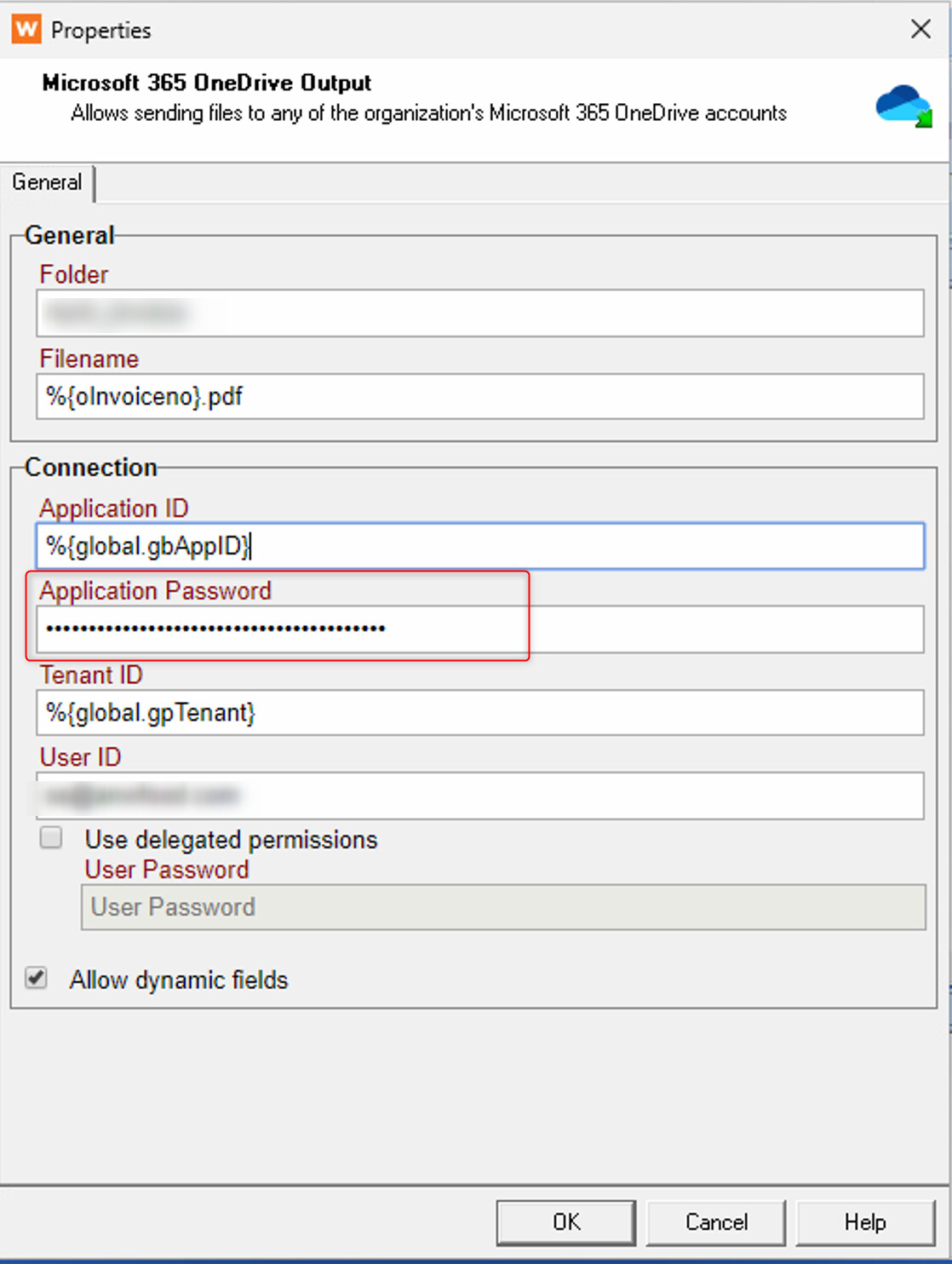This screenshot has width=952, height=1264.
Task: Focus the Folder input field
Action: 479,313
